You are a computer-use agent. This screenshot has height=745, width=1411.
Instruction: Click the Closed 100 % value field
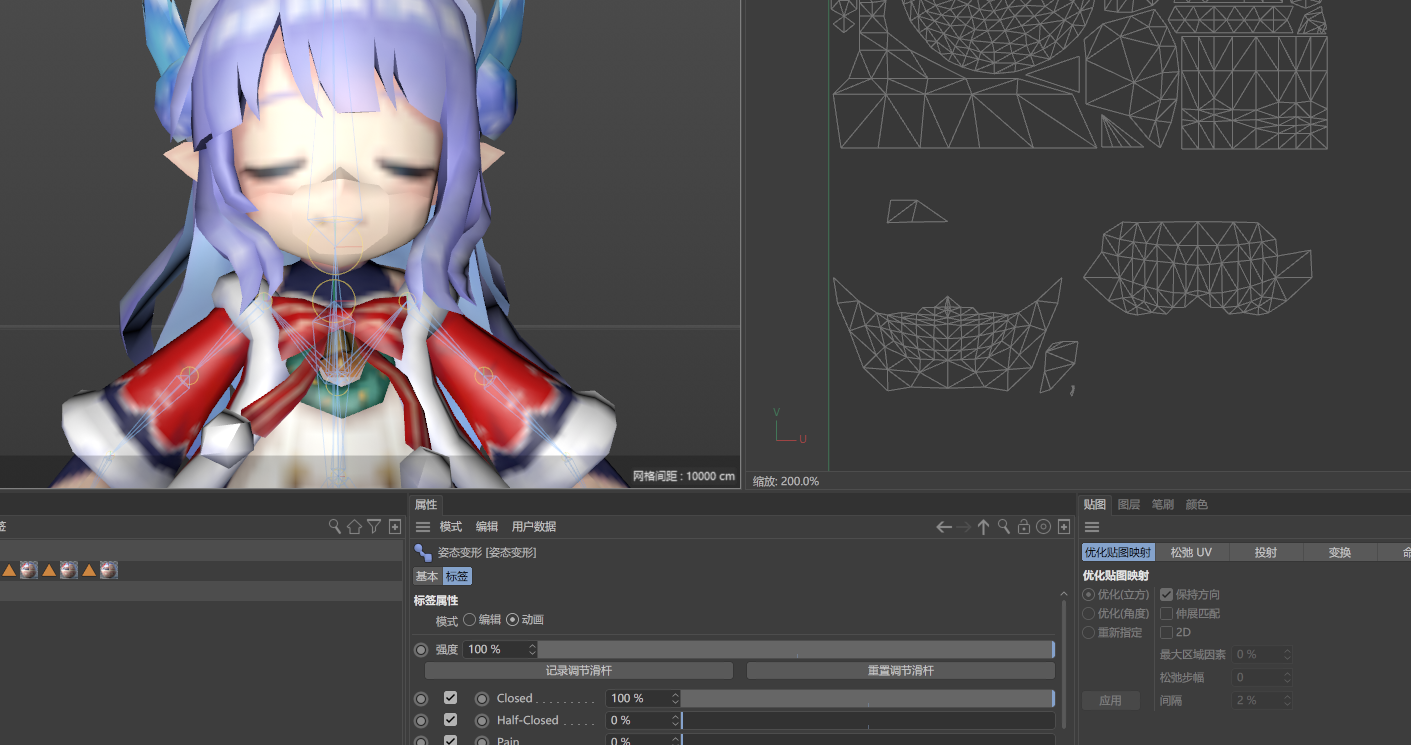coord(638,698)
